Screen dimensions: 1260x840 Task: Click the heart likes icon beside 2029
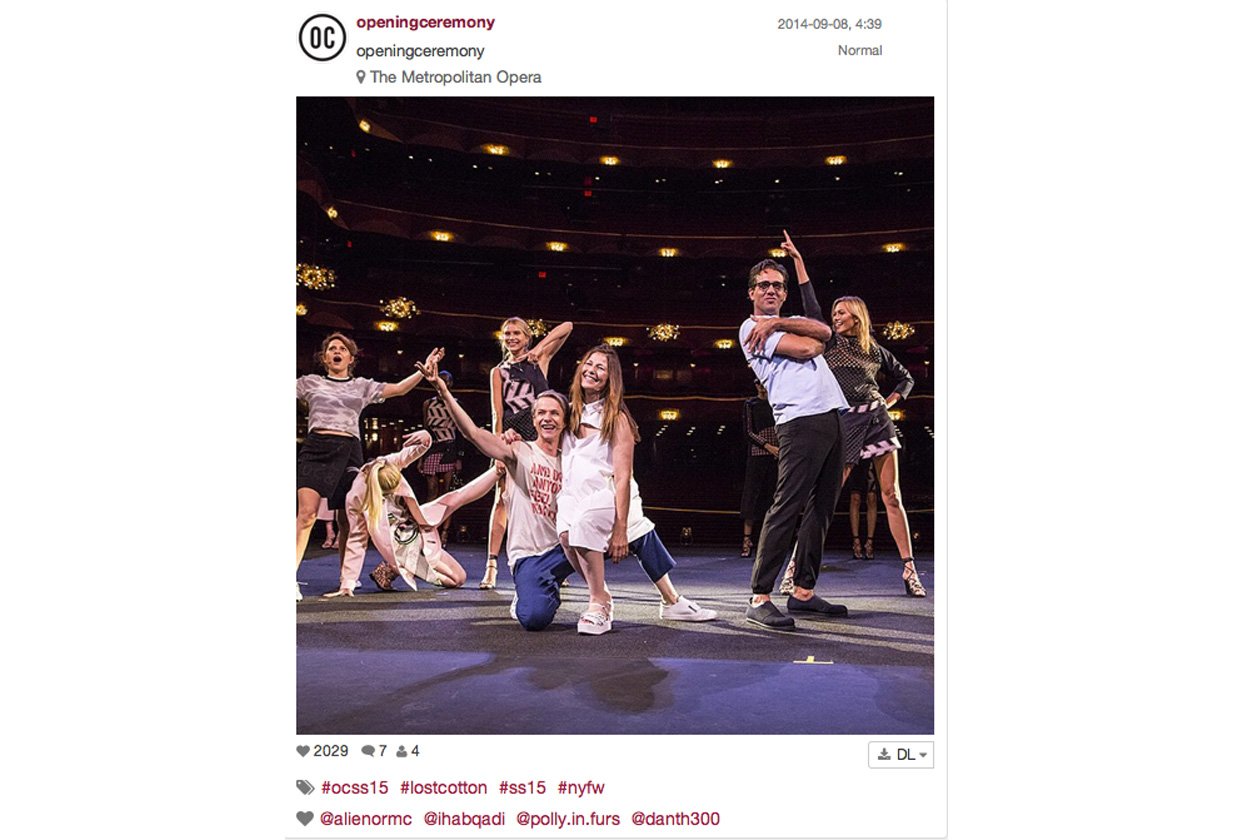(x=303, y=751)
